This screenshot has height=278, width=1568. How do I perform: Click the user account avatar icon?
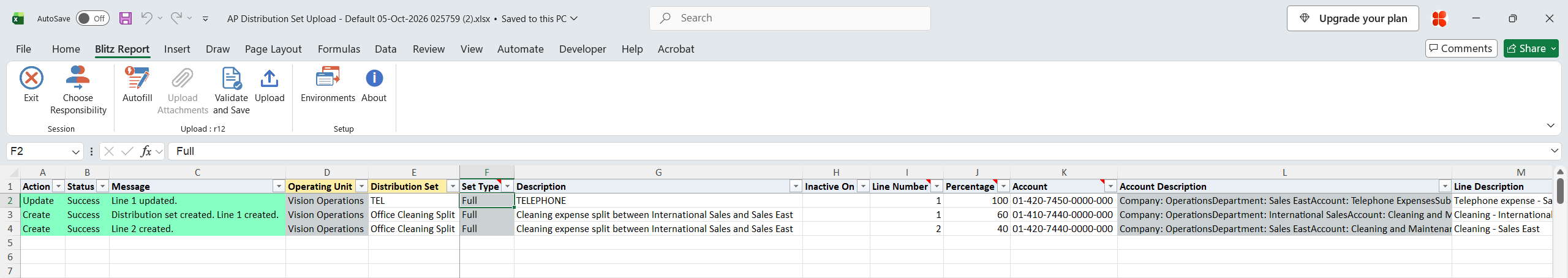[1439, 18]
